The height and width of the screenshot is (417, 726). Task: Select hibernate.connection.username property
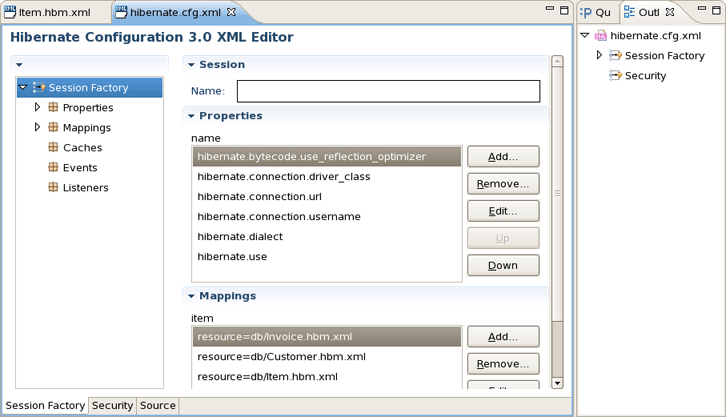pos(327,216)
